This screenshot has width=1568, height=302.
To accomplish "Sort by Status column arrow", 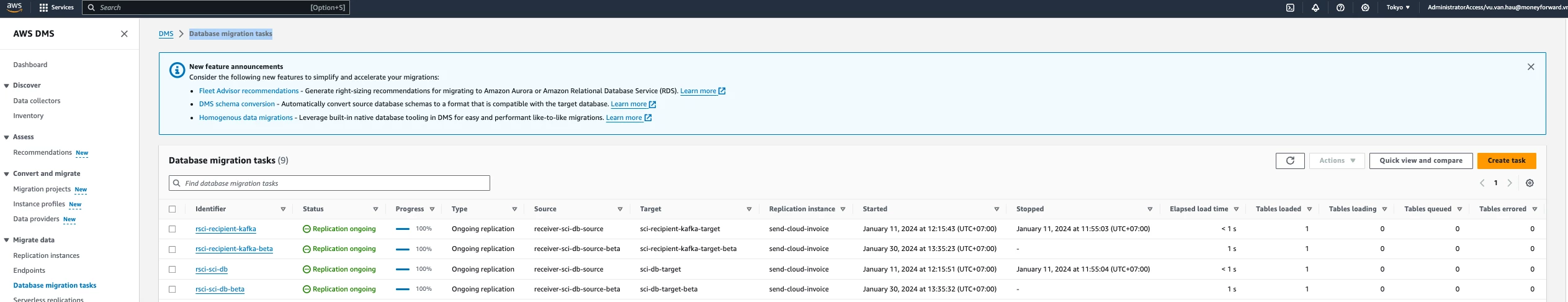I will tap(375, 209).
